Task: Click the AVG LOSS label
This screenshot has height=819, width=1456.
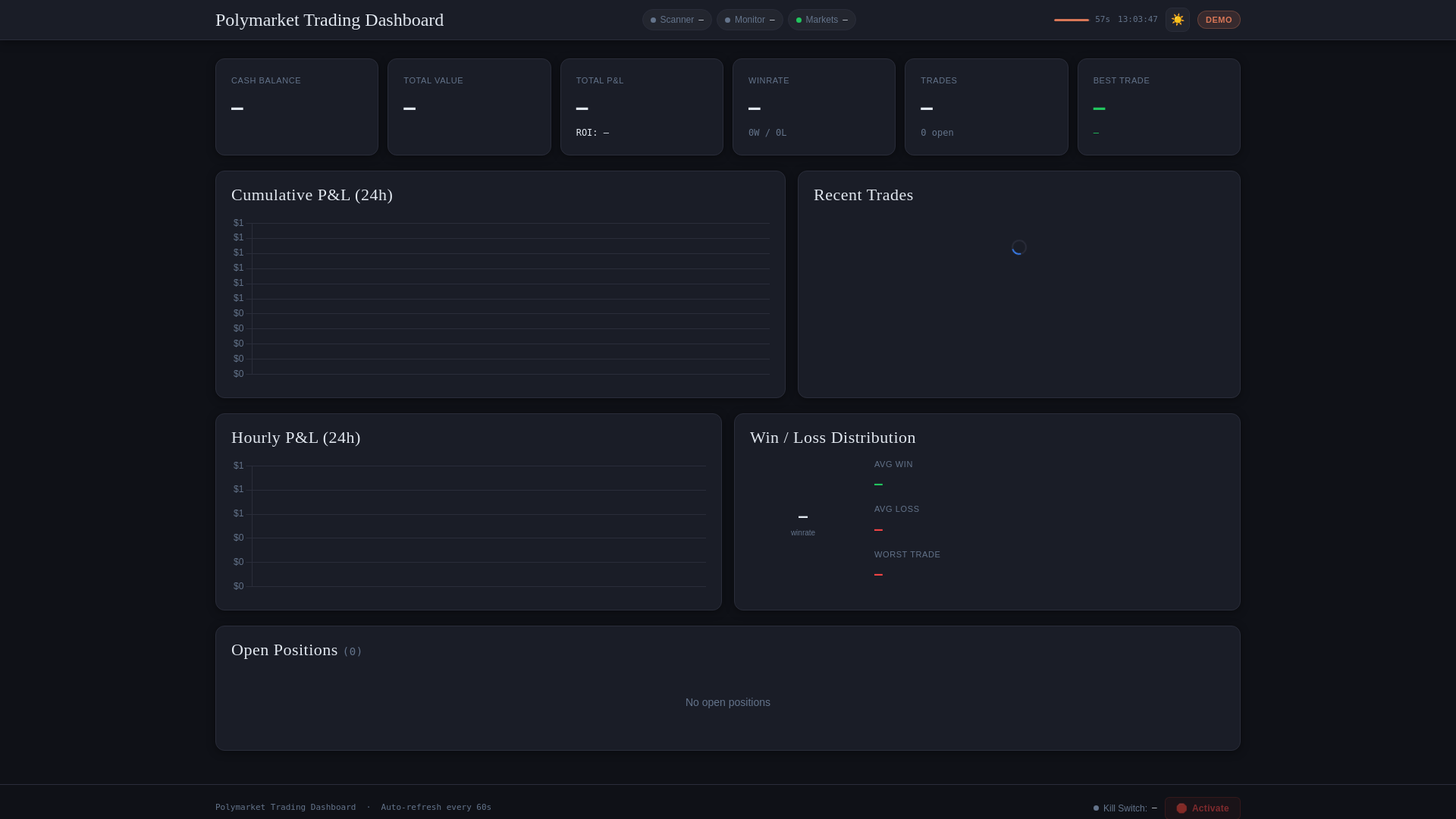Action: click(896, 509)
